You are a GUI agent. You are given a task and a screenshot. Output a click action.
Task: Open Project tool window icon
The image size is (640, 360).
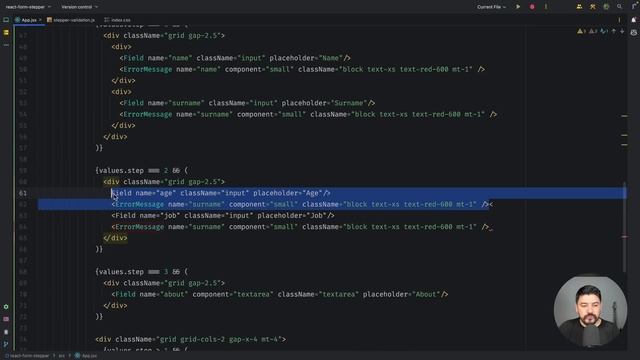coord(6,20)
